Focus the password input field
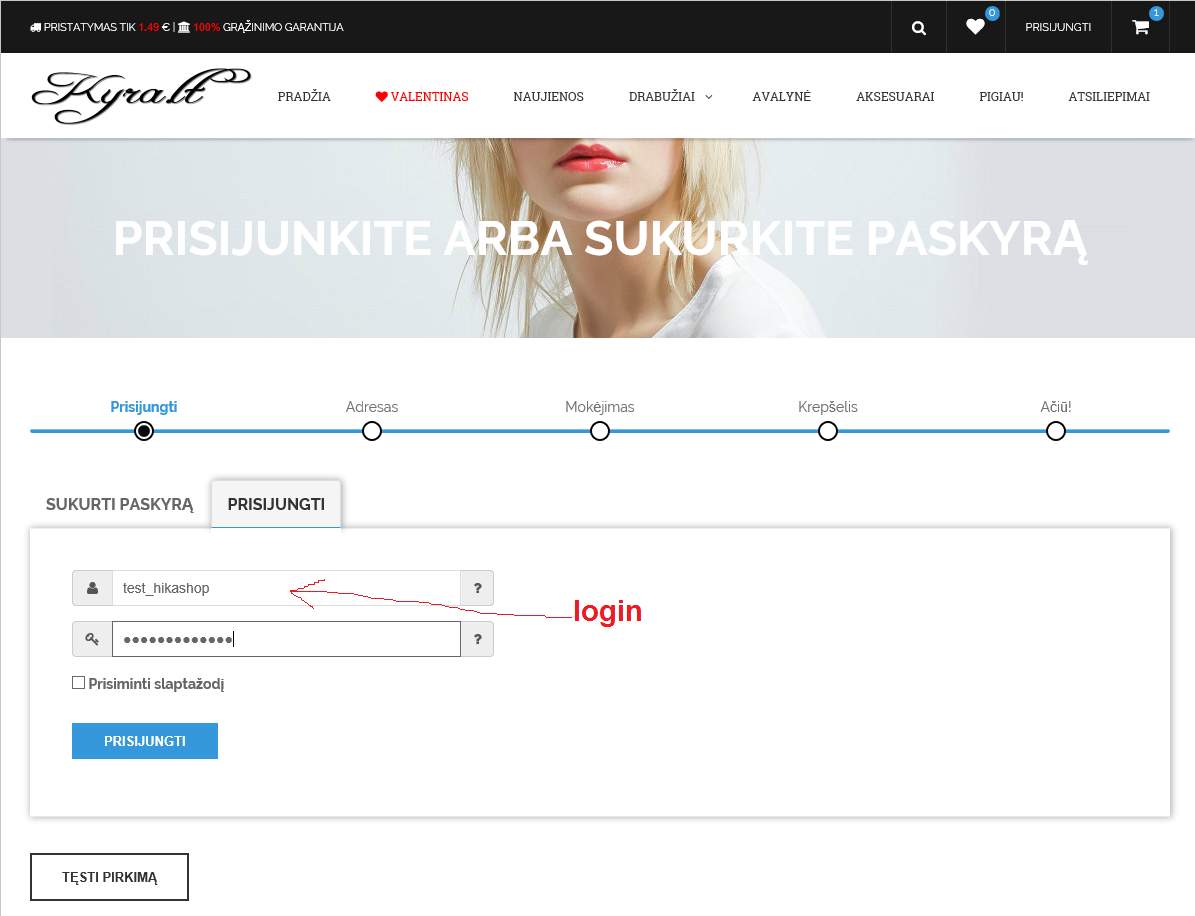Screen dimensions: 1195x916 pyautogui.click(x=287, y=639)
